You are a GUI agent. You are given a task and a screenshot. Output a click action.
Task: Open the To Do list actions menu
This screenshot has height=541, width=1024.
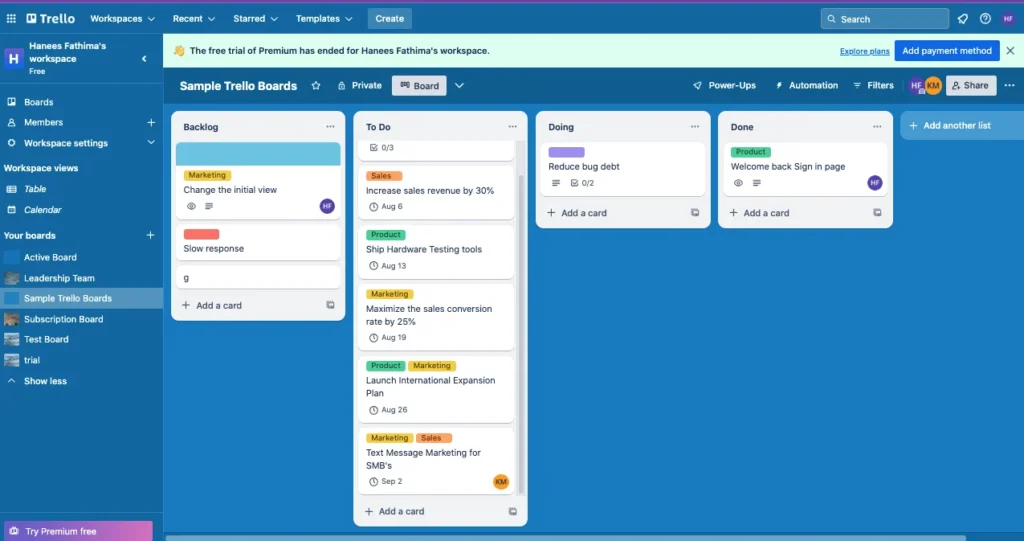click(x=513, y=127)
